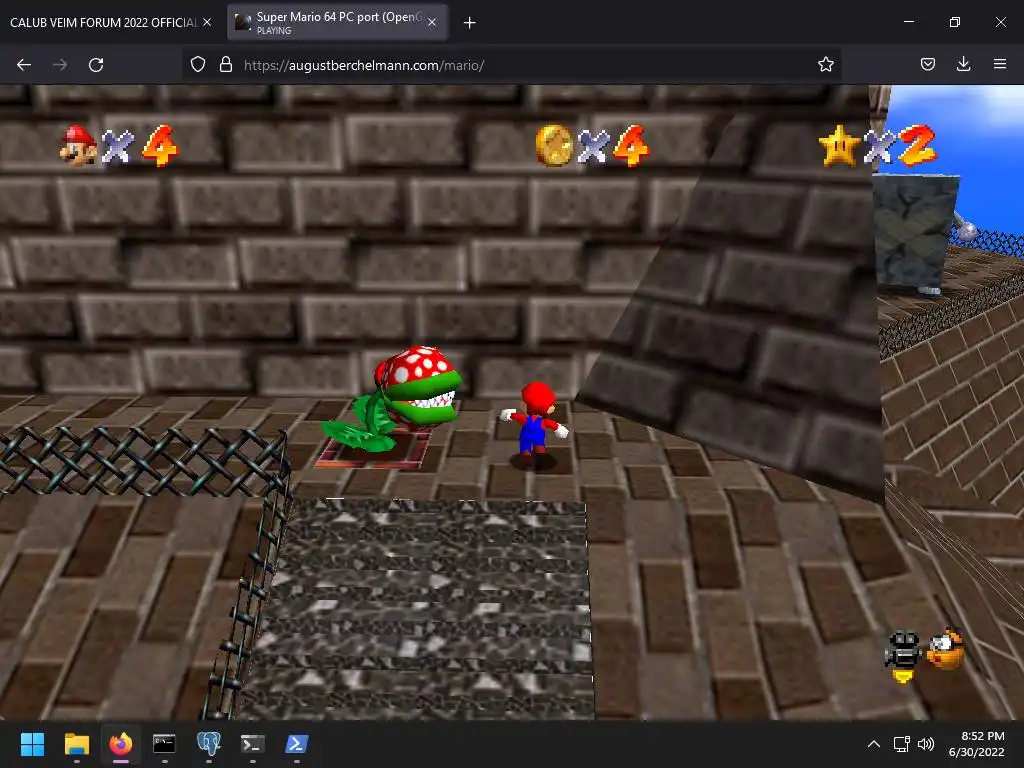Save page to Pocket

(927, 65)
